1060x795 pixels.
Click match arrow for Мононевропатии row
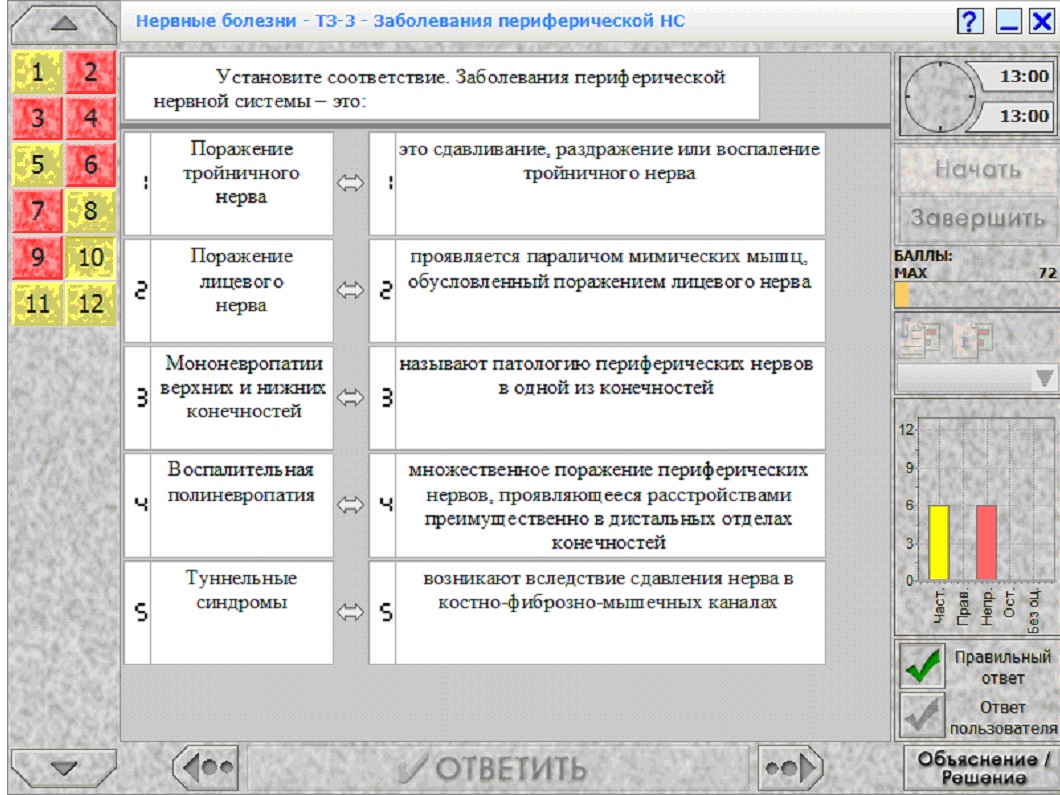tap(350, 398)
